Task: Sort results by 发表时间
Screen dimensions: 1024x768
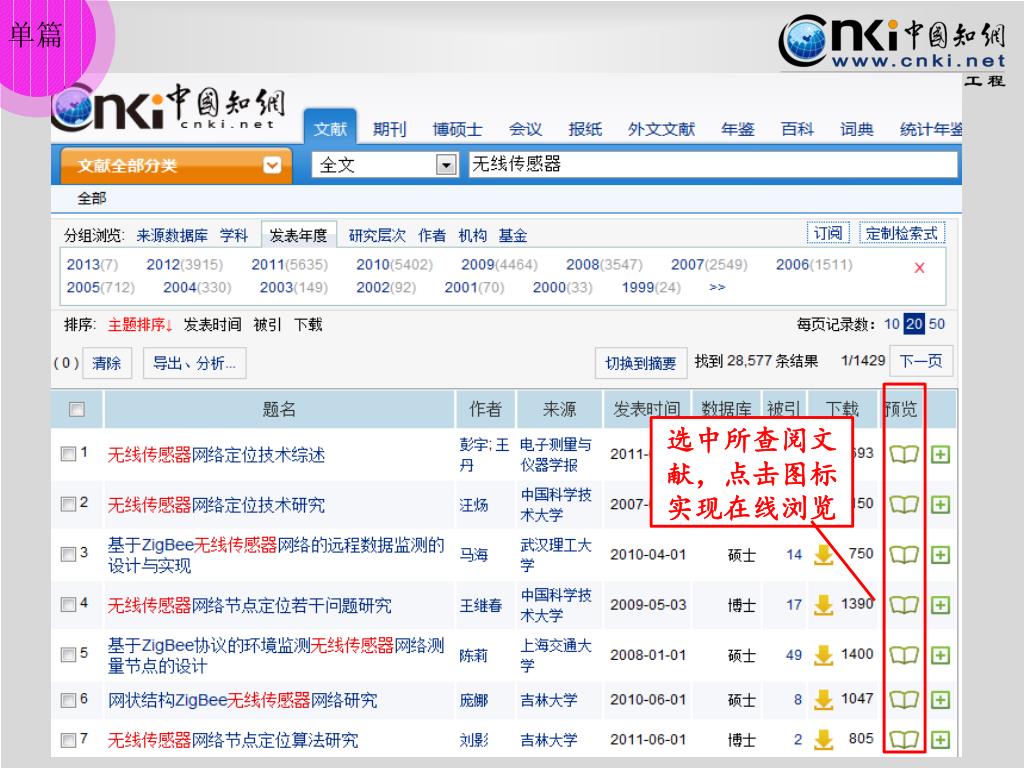Action: coord(212,325)
